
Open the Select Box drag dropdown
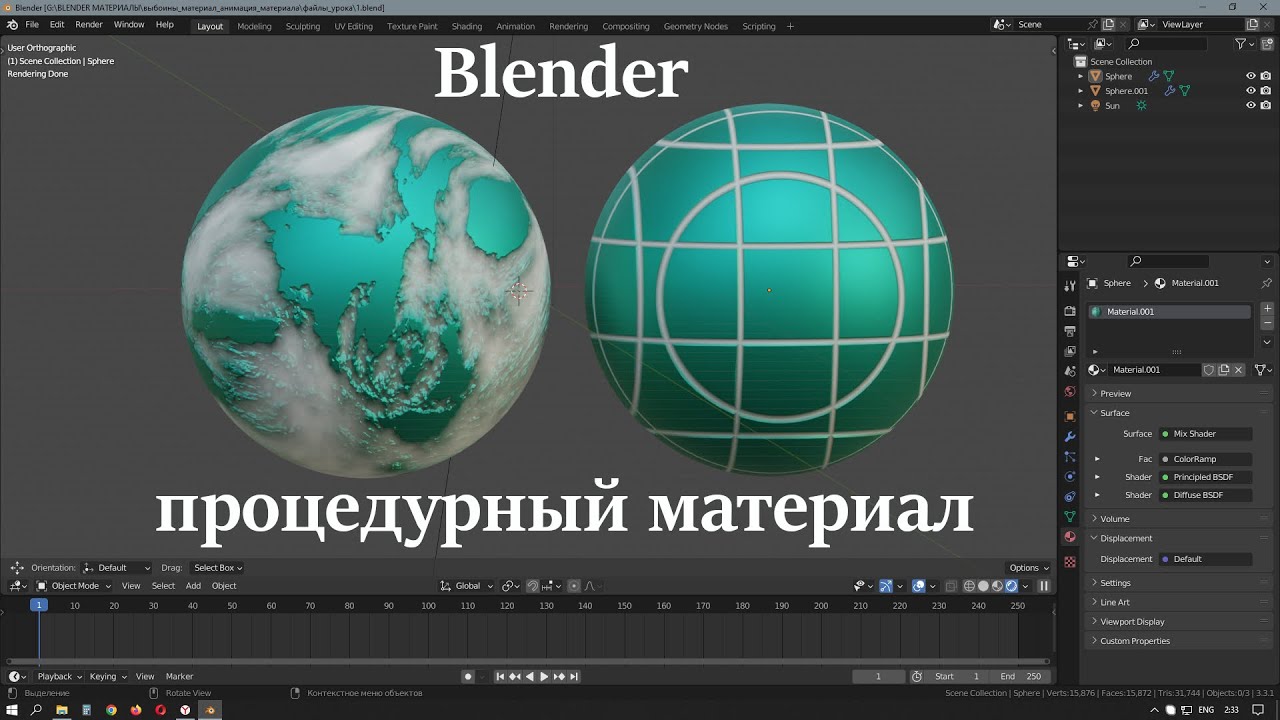pyautogui.click(x=217, y=568)
